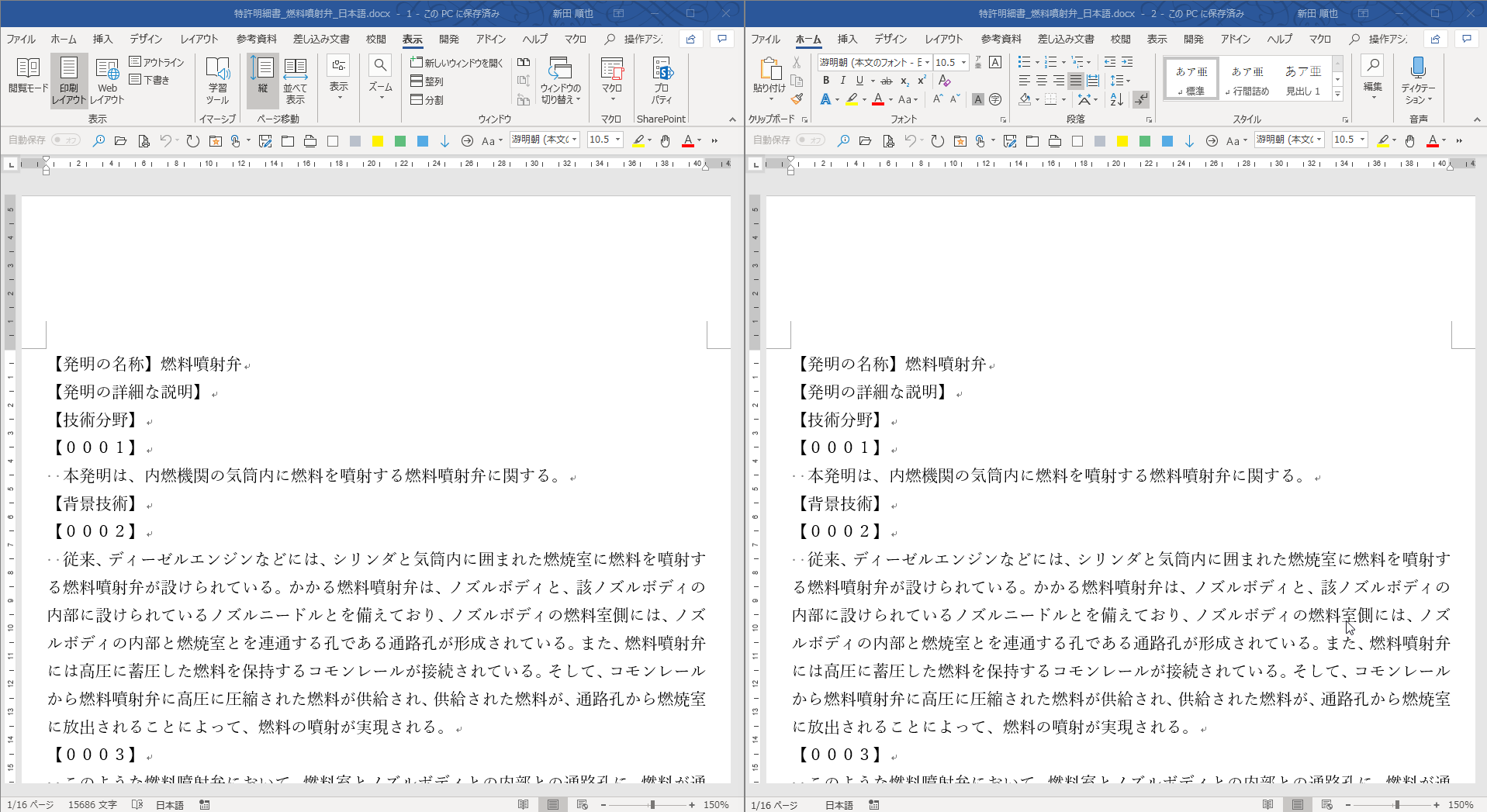Image resolution: width=1487 pixels, height=812 pixels.
Task: Click the yellow color square in left toolbar
Action: coord(378,141)
